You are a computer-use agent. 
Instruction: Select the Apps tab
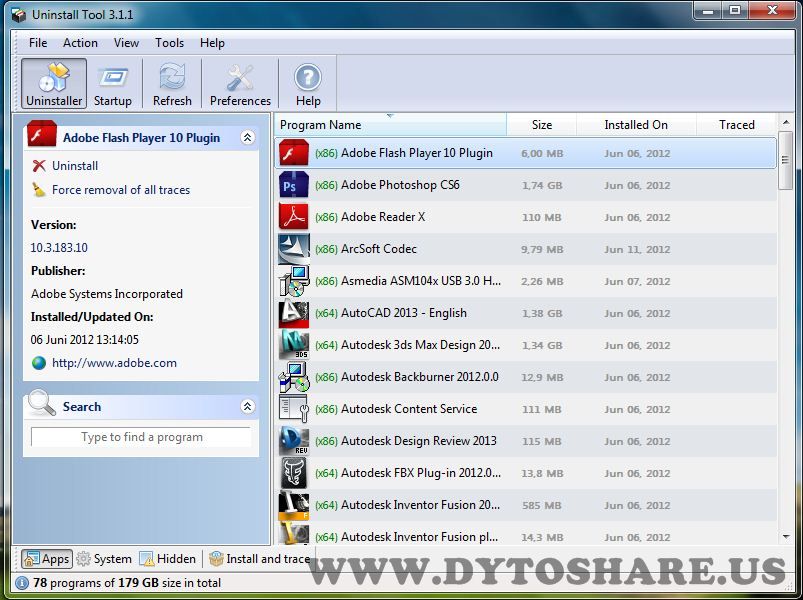coord(47,559)
